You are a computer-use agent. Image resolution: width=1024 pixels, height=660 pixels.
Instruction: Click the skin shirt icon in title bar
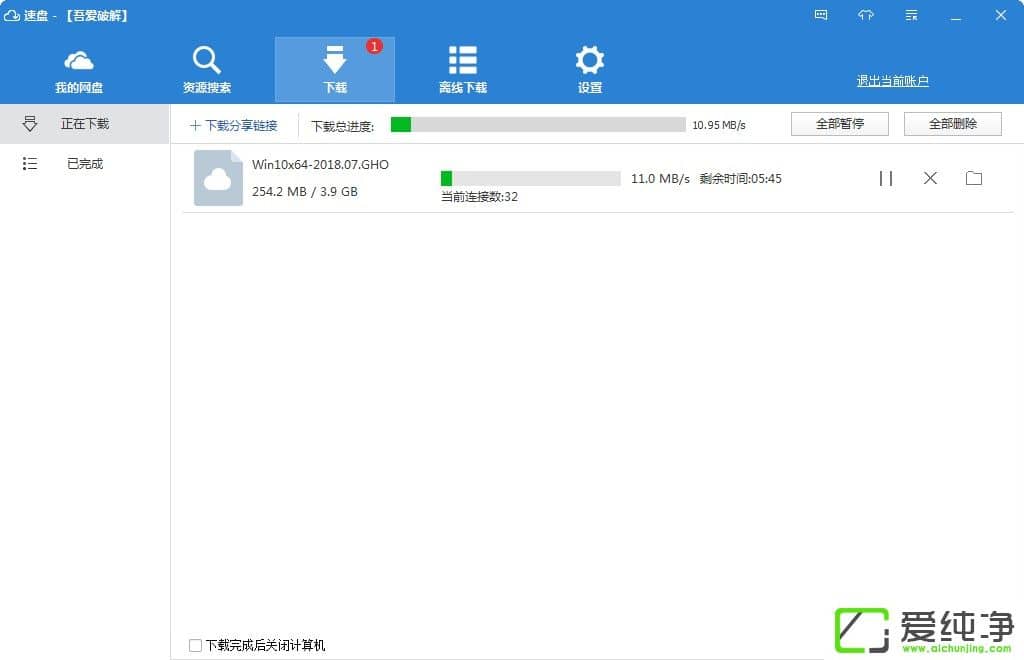pos(866,15)
